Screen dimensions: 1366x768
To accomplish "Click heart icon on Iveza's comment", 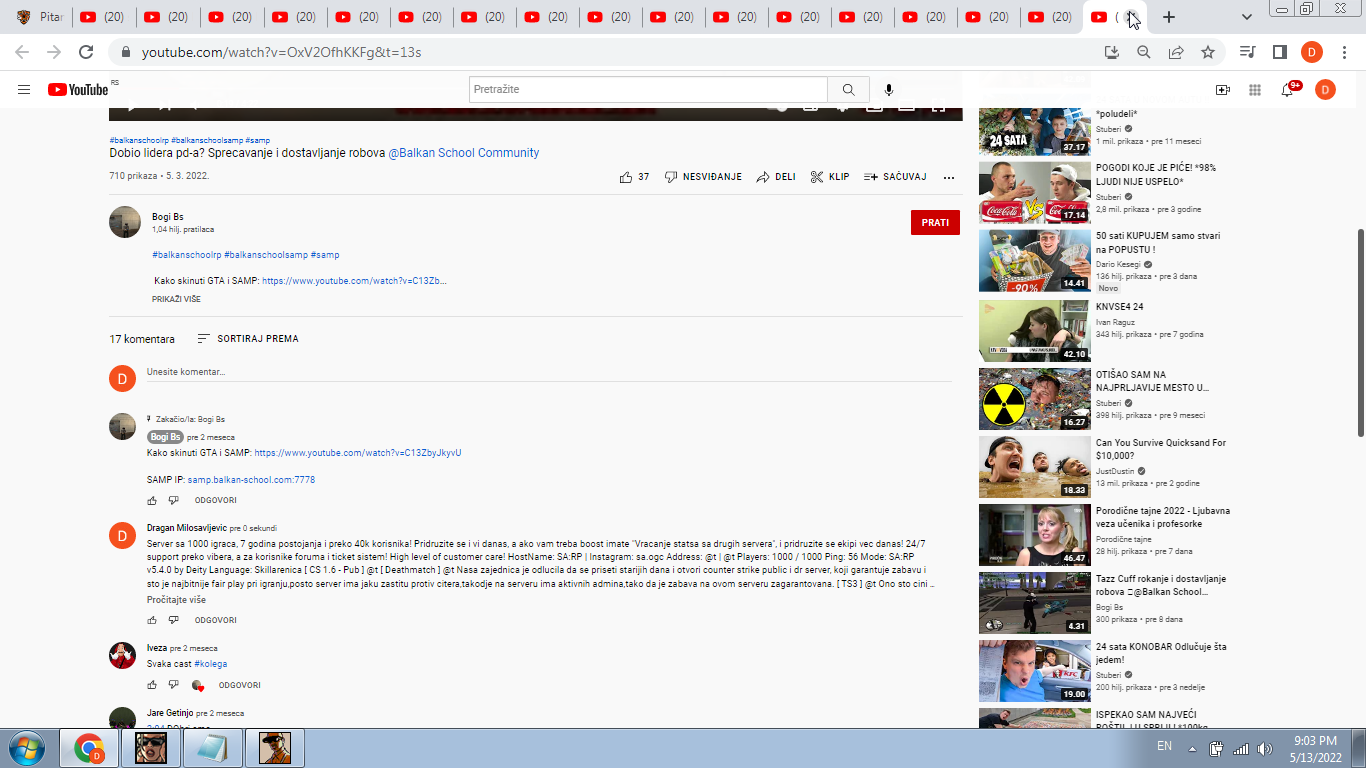I will coord(198,686).
